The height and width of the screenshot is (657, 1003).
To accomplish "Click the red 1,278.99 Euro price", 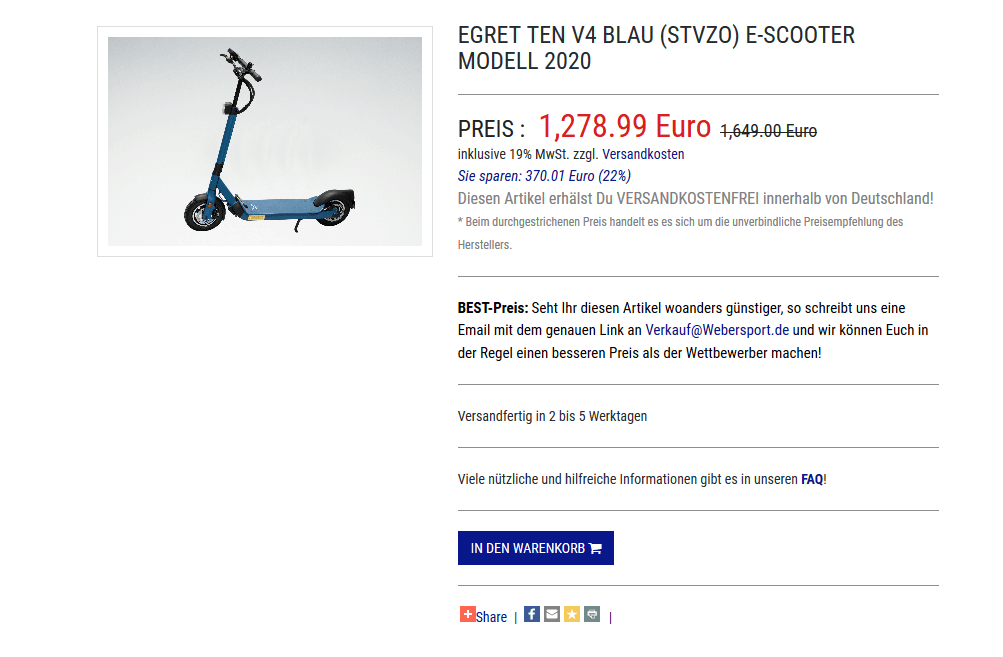I will pos(624,127).
